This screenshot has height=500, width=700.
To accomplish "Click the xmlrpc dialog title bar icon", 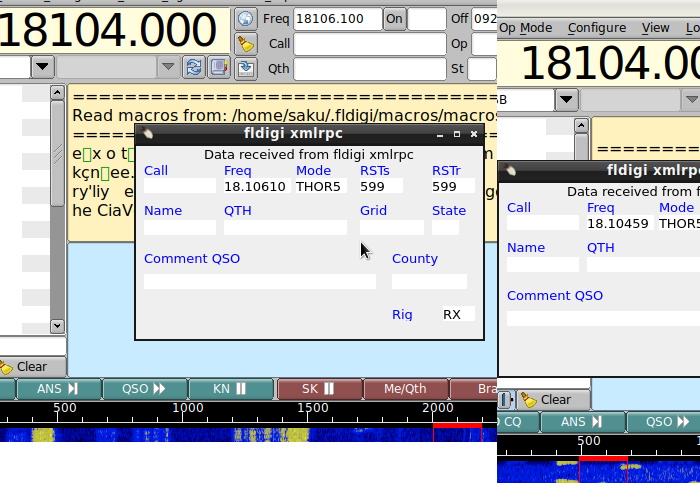I will click(146, 133).
